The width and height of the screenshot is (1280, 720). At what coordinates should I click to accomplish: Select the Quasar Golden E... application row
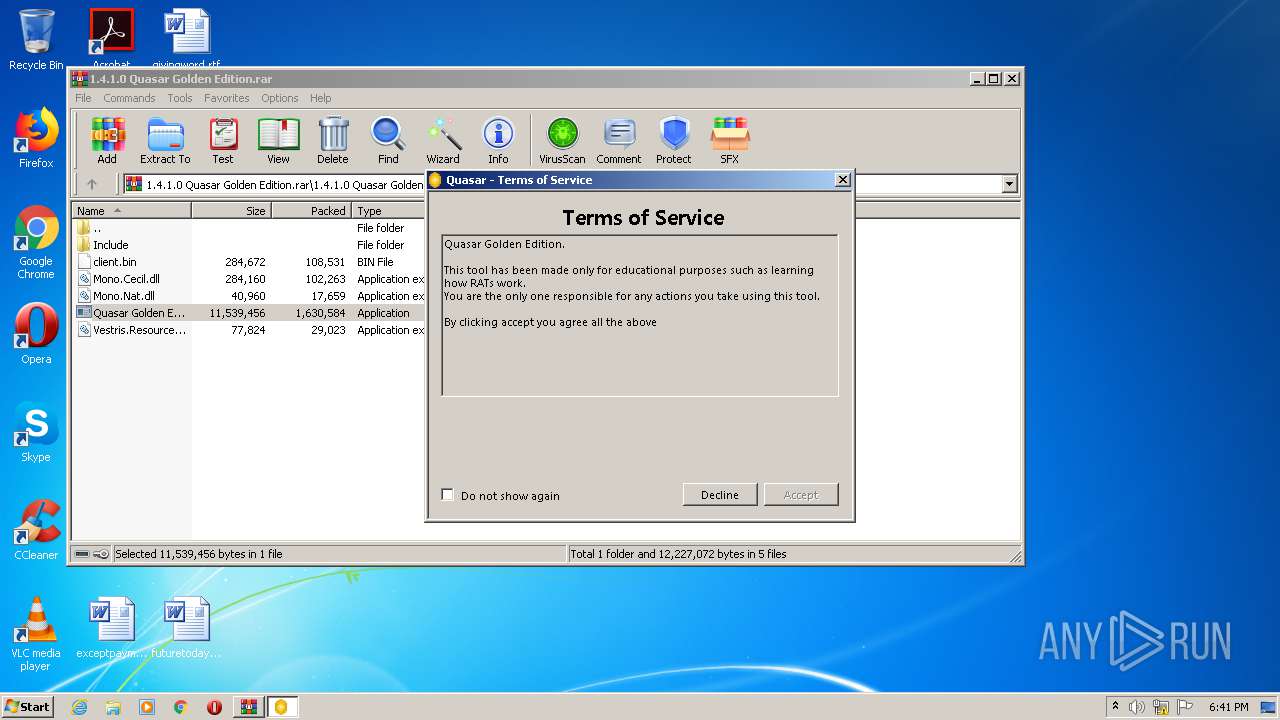click(x=248, y=313)
